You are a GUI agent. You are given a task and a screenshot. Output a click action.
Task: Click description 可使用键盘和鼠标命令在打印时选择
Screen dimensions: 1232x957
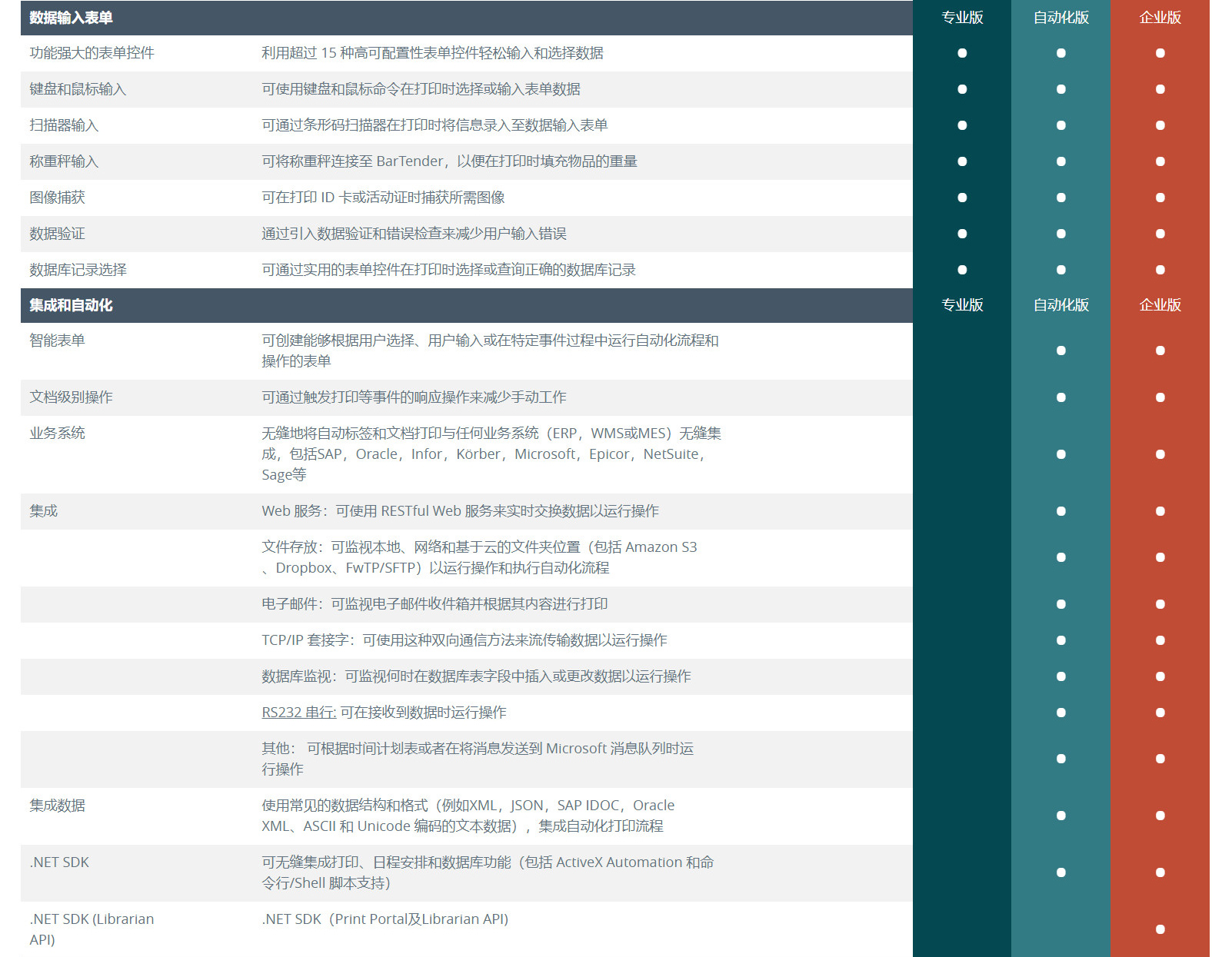coord(421,89)
